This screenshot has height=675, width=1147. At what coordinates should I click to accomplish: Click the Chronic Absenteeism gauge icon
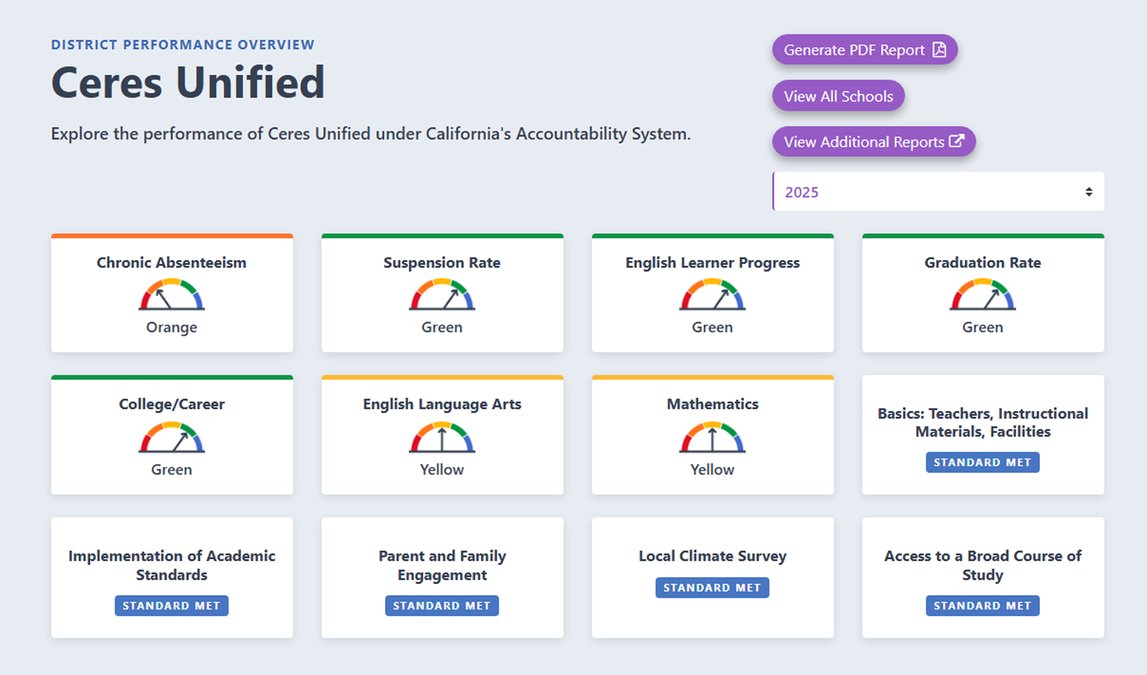point(172,295)
